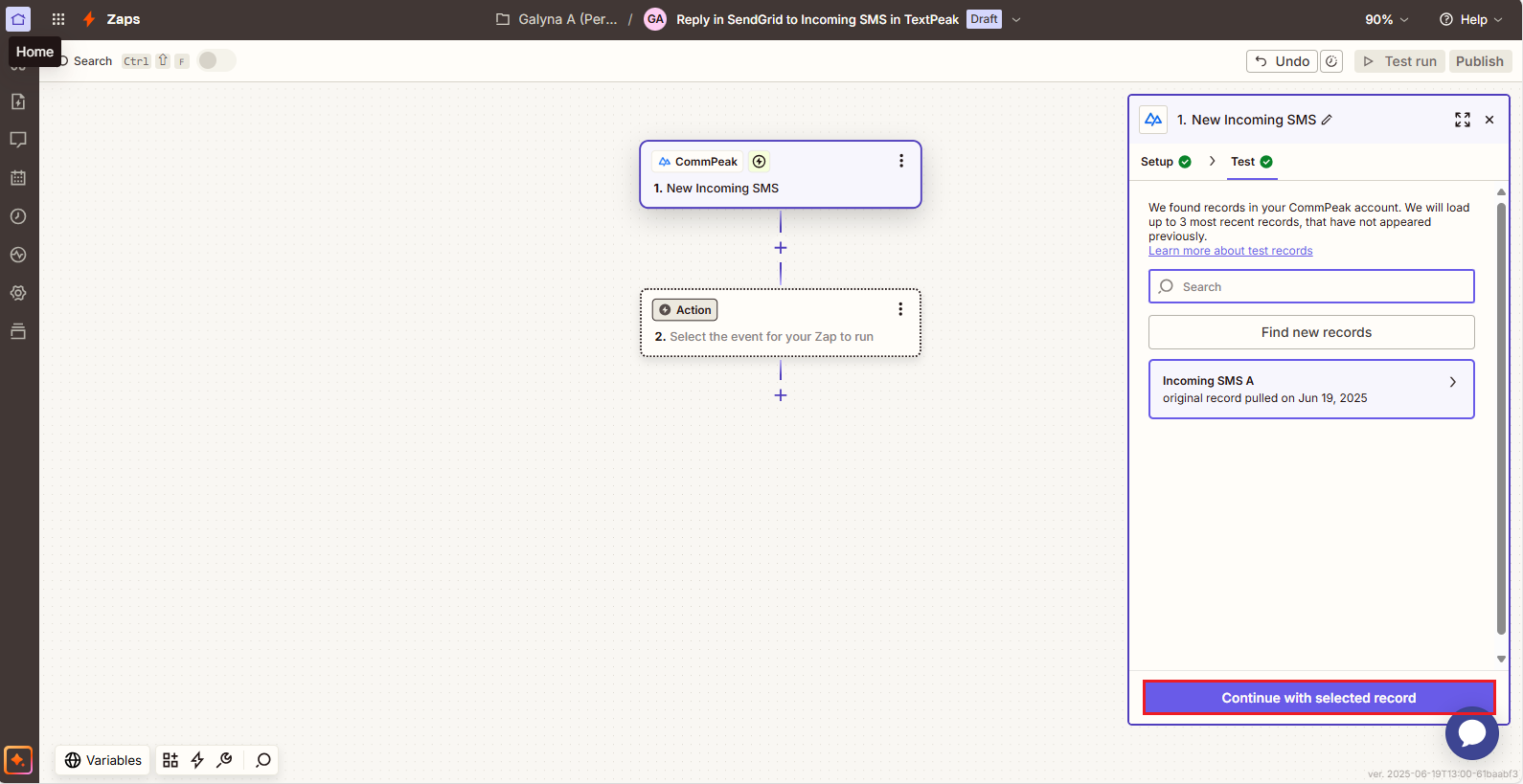The width and height of the screenshot is (1523, 784).
Task: Open the Galyna A folder breadcrumb
Action: (x=557, y=19)
